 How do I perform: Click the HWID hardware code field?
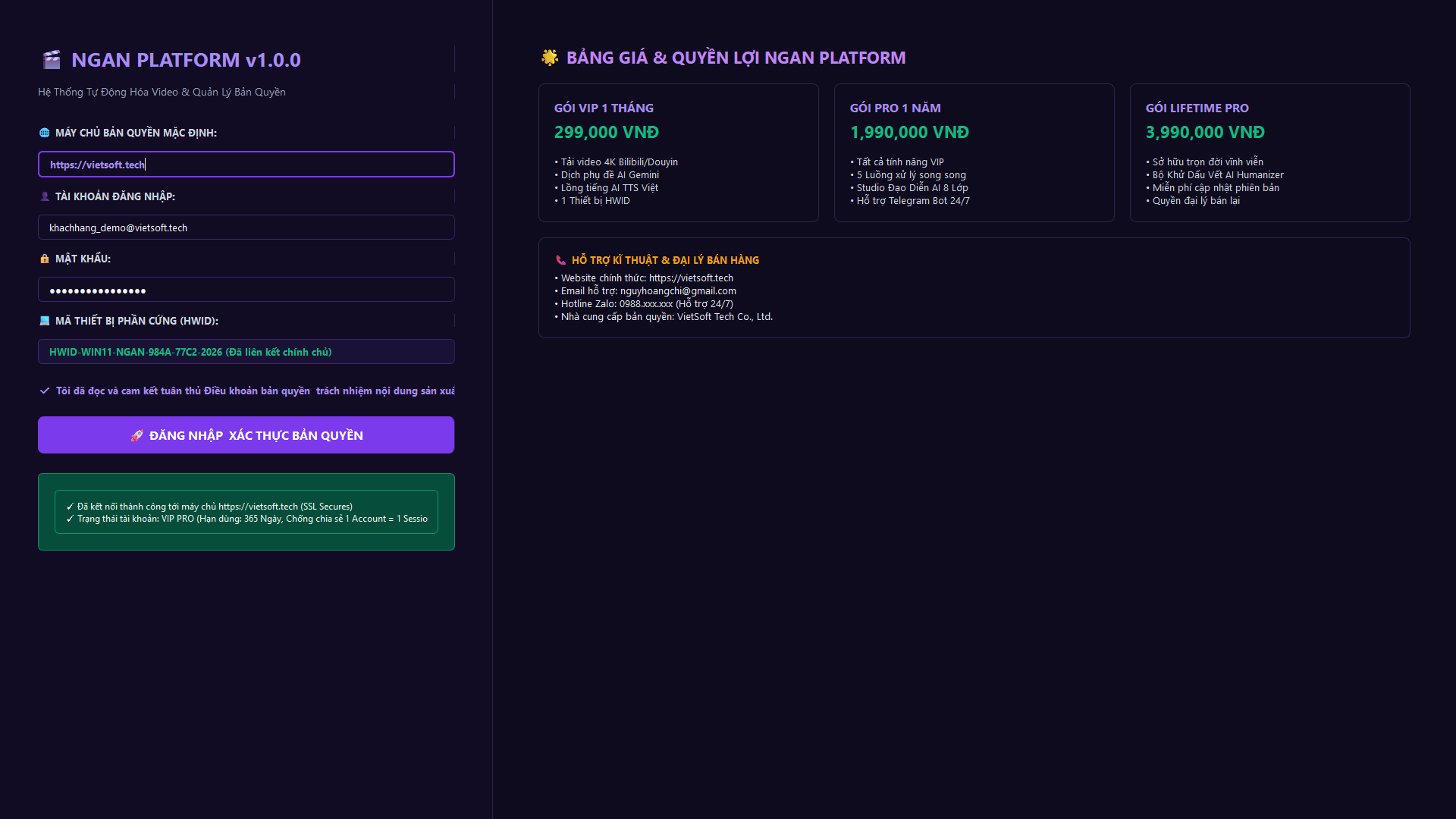pos(246,352)
